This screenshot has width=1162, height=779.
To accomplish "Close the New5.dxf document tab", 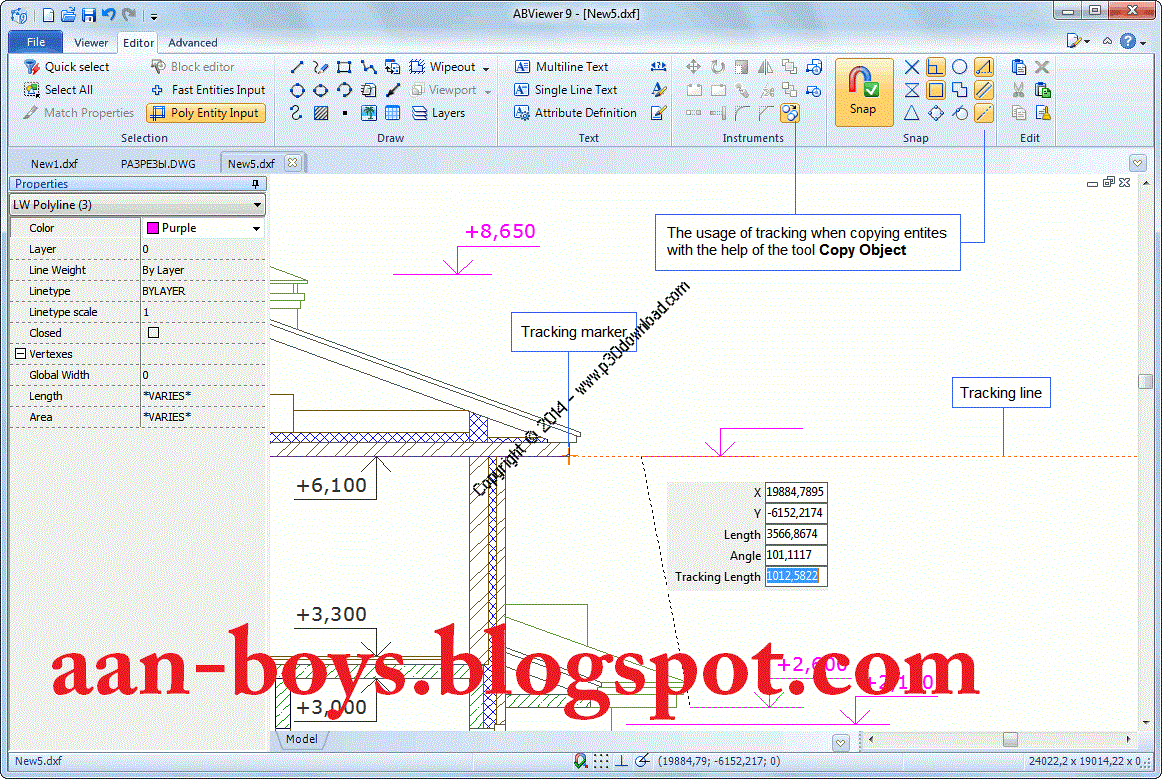I will pyautogui.click(x=293, y=163).
